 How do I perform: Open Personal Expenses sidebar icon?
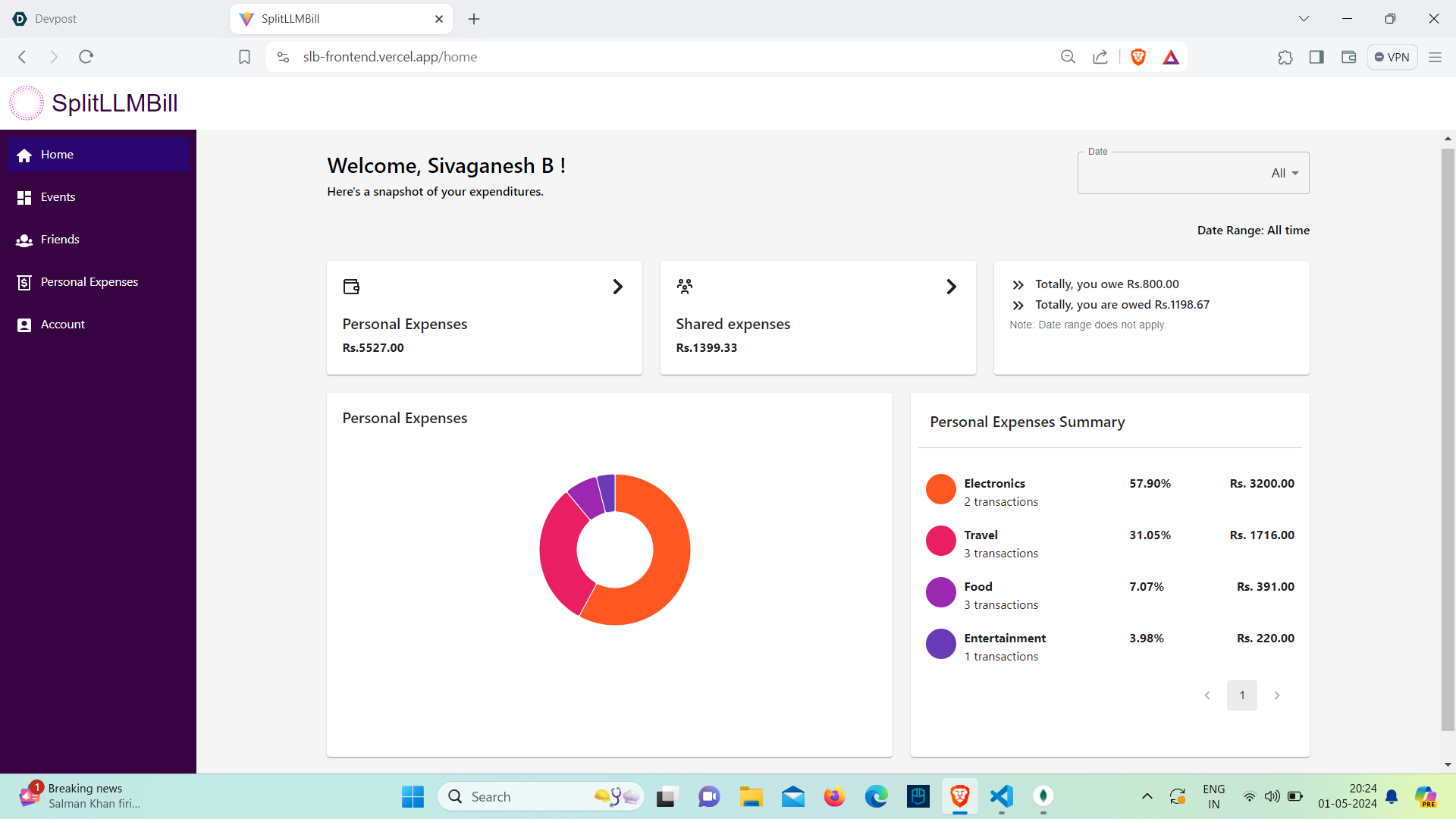point(24,282)
